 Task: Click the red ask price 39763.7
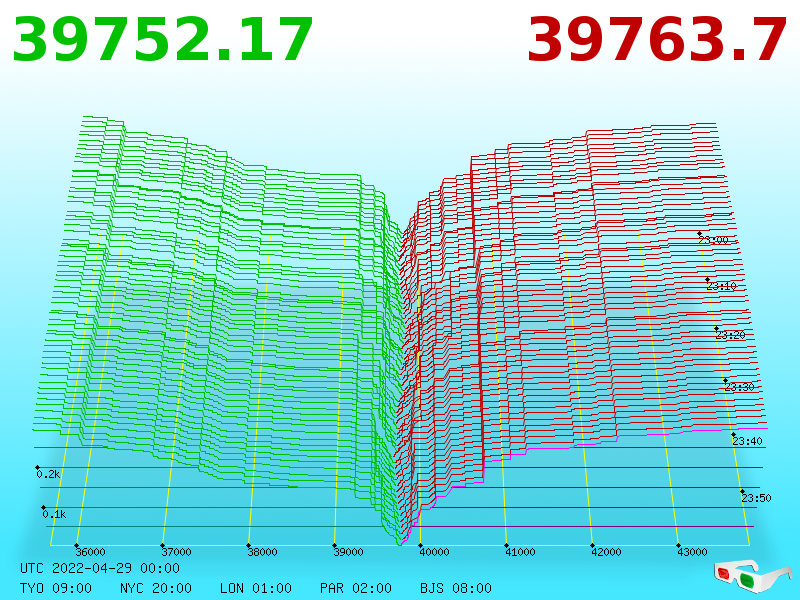tap(657, 40)
